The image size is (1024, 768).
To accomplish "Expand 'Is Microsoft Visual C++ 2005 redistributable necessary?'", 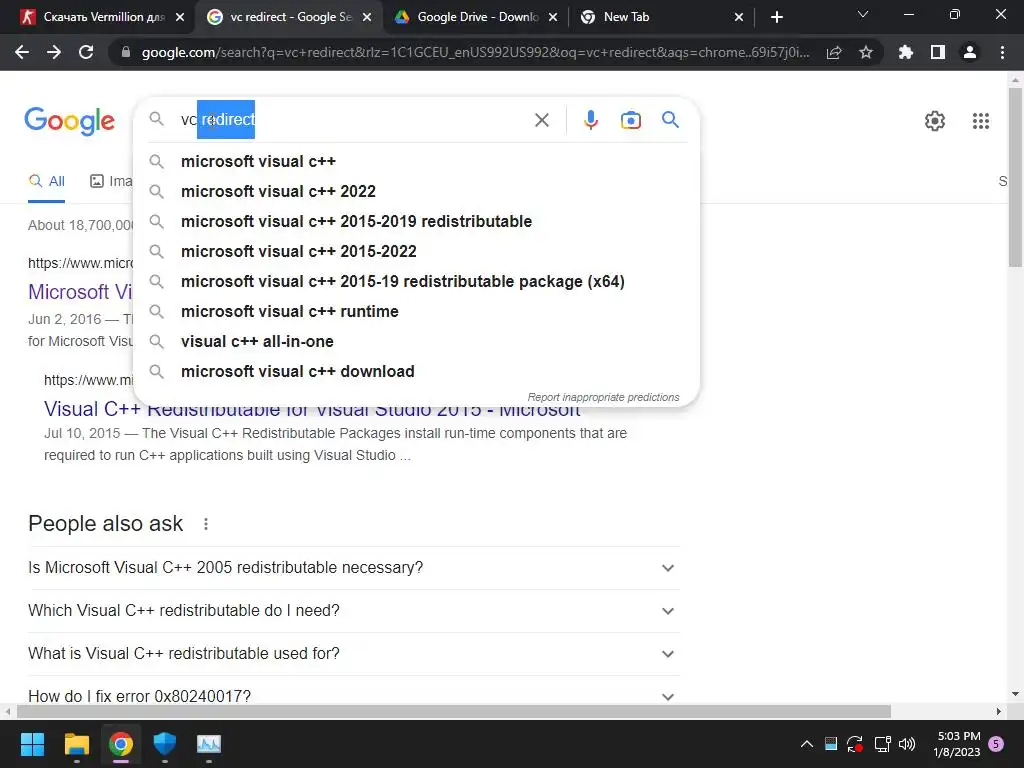I will point(354,568).
